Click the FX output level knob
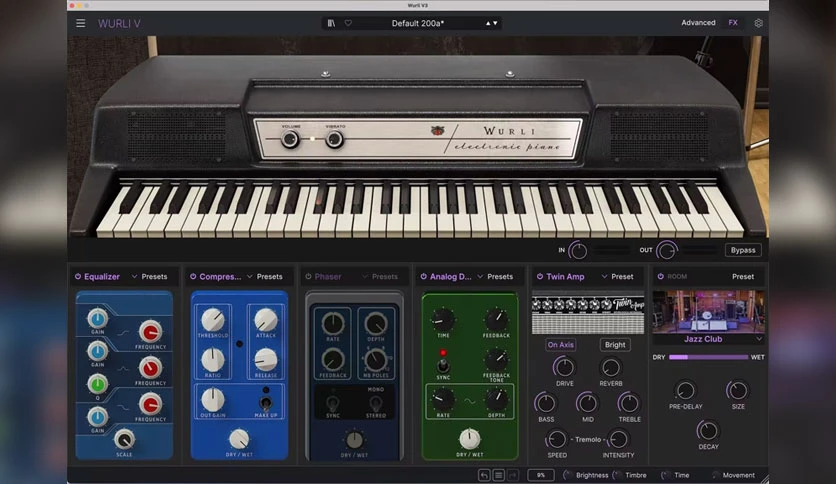Image resolution: width=836 pixels, height=484 pixels. pos(666,250)
